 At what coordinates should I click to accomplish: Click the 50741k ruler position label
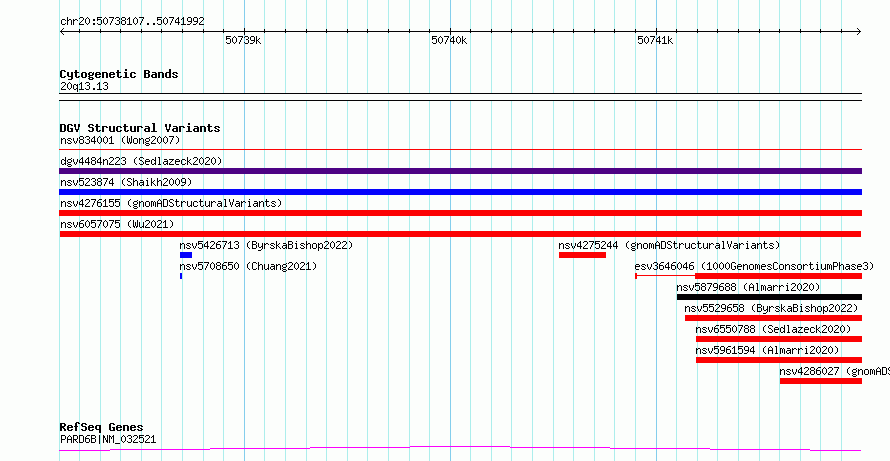[x=655, y=40]
